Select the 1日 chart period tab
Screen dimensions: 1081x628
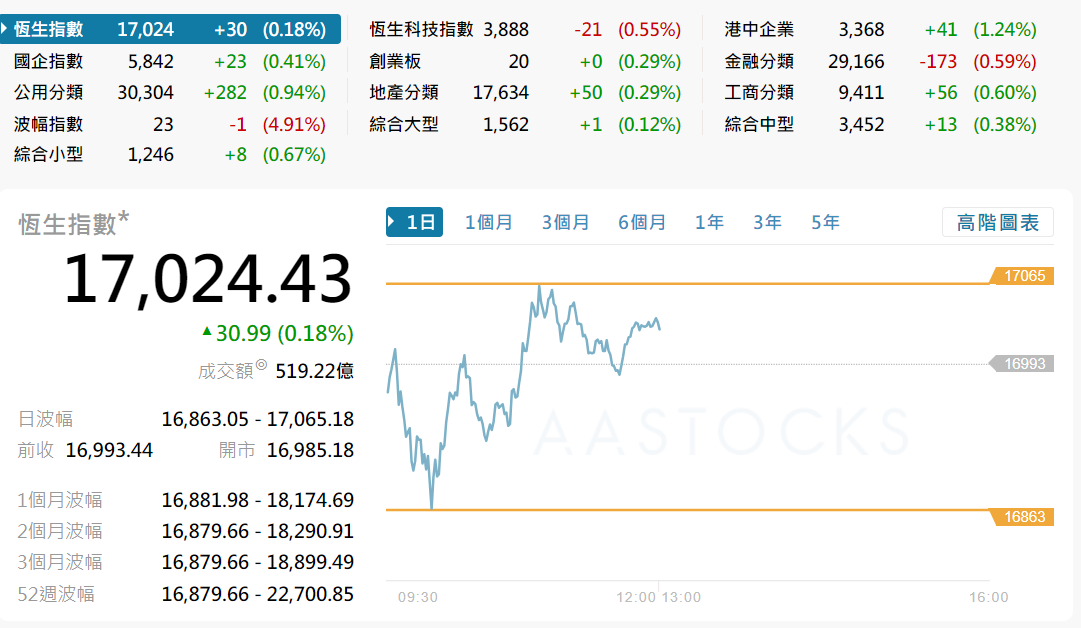[x=415, y=222]
